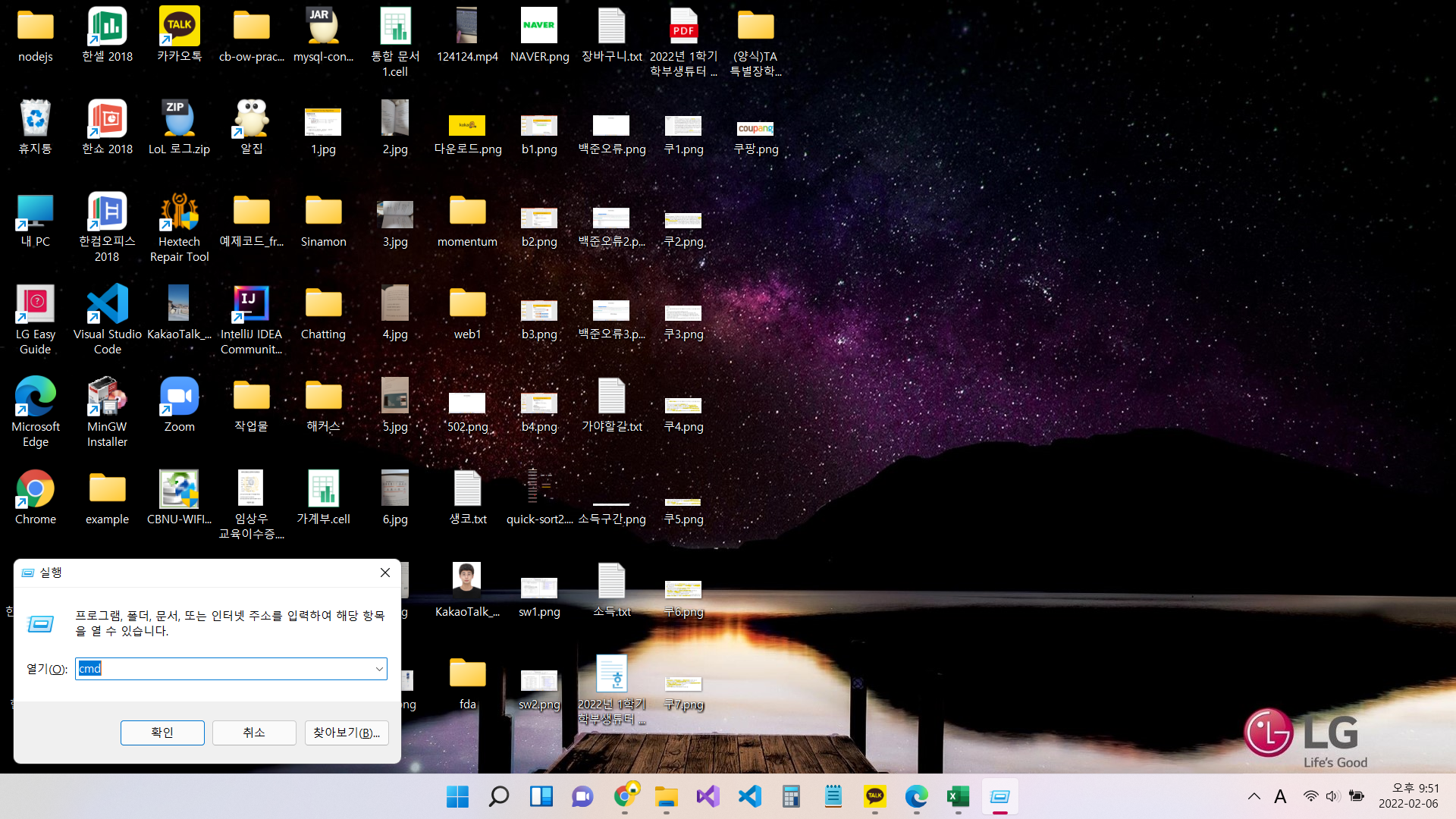The image size is (1456, 819).
Task: Click the Zoom desktop shortcut
Action: (179, 397)
